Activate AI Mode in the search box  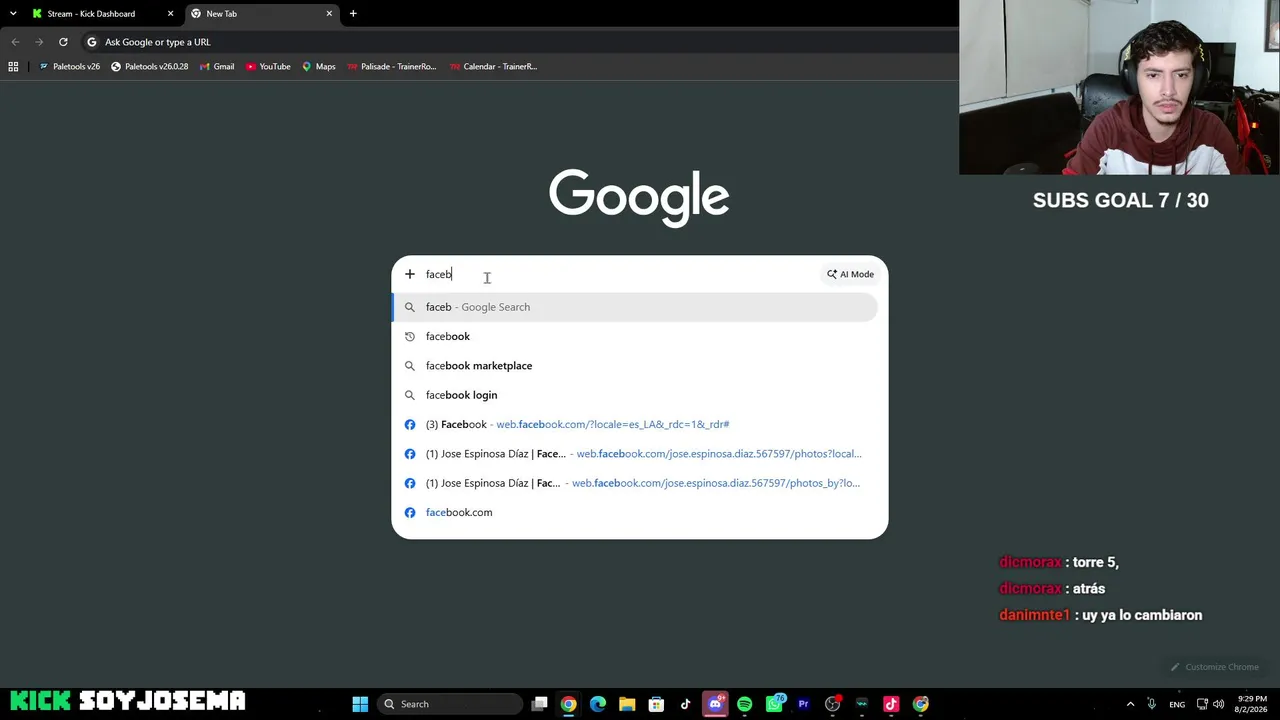pyautogui.click(x=850, y=274)
